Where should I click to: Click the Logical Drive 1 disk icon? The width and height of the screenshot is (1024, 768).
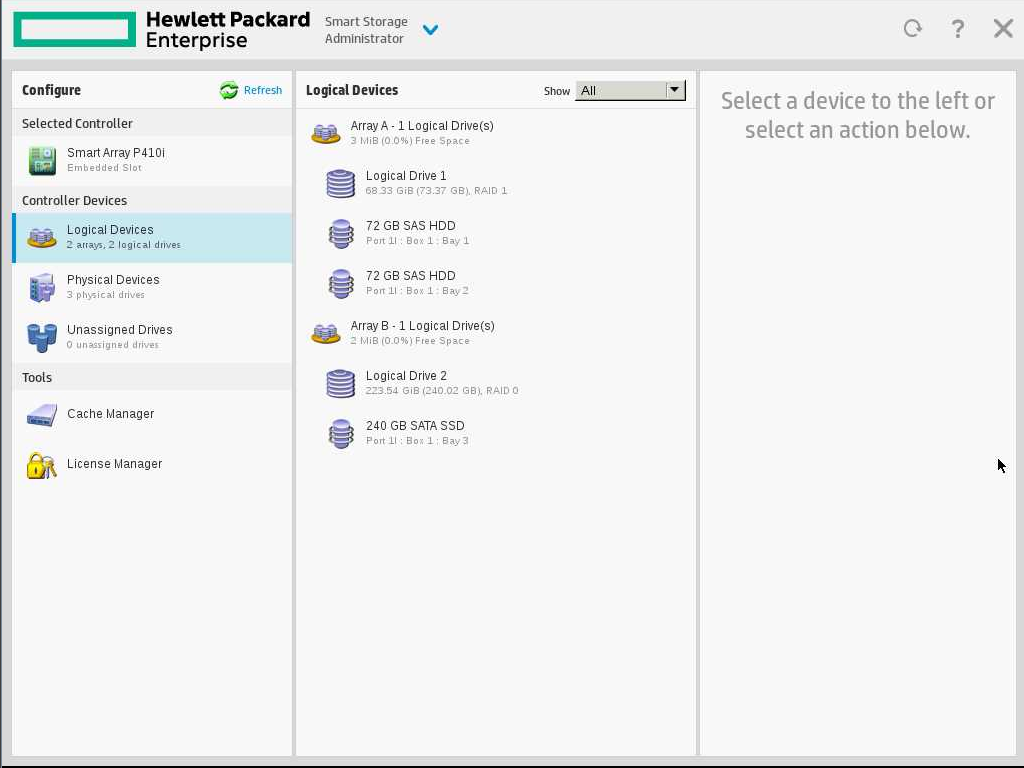[x=341, y=184]
